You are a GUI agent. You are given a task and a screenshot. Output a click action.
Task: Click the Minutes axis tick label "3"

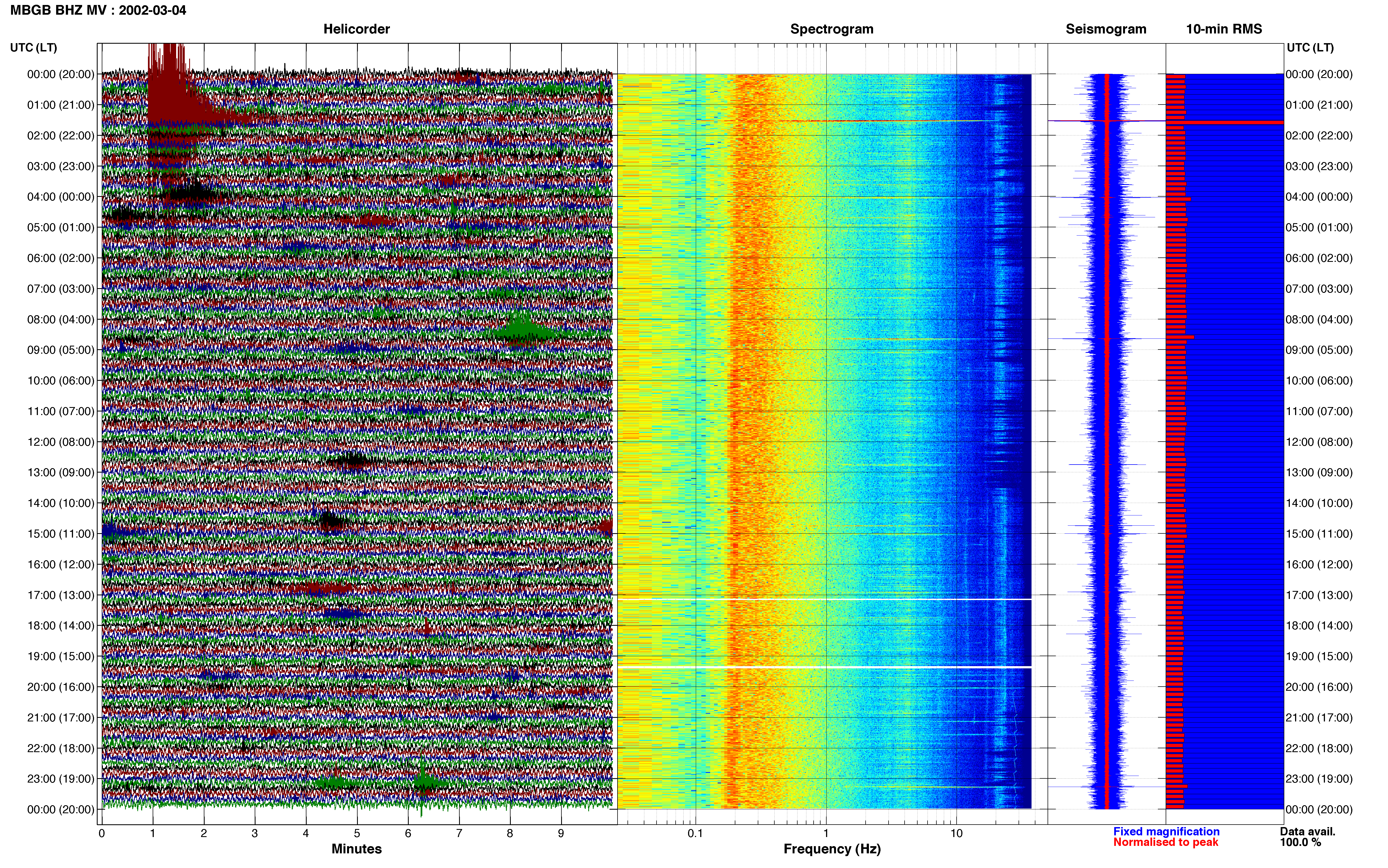(x=255, y=833)
